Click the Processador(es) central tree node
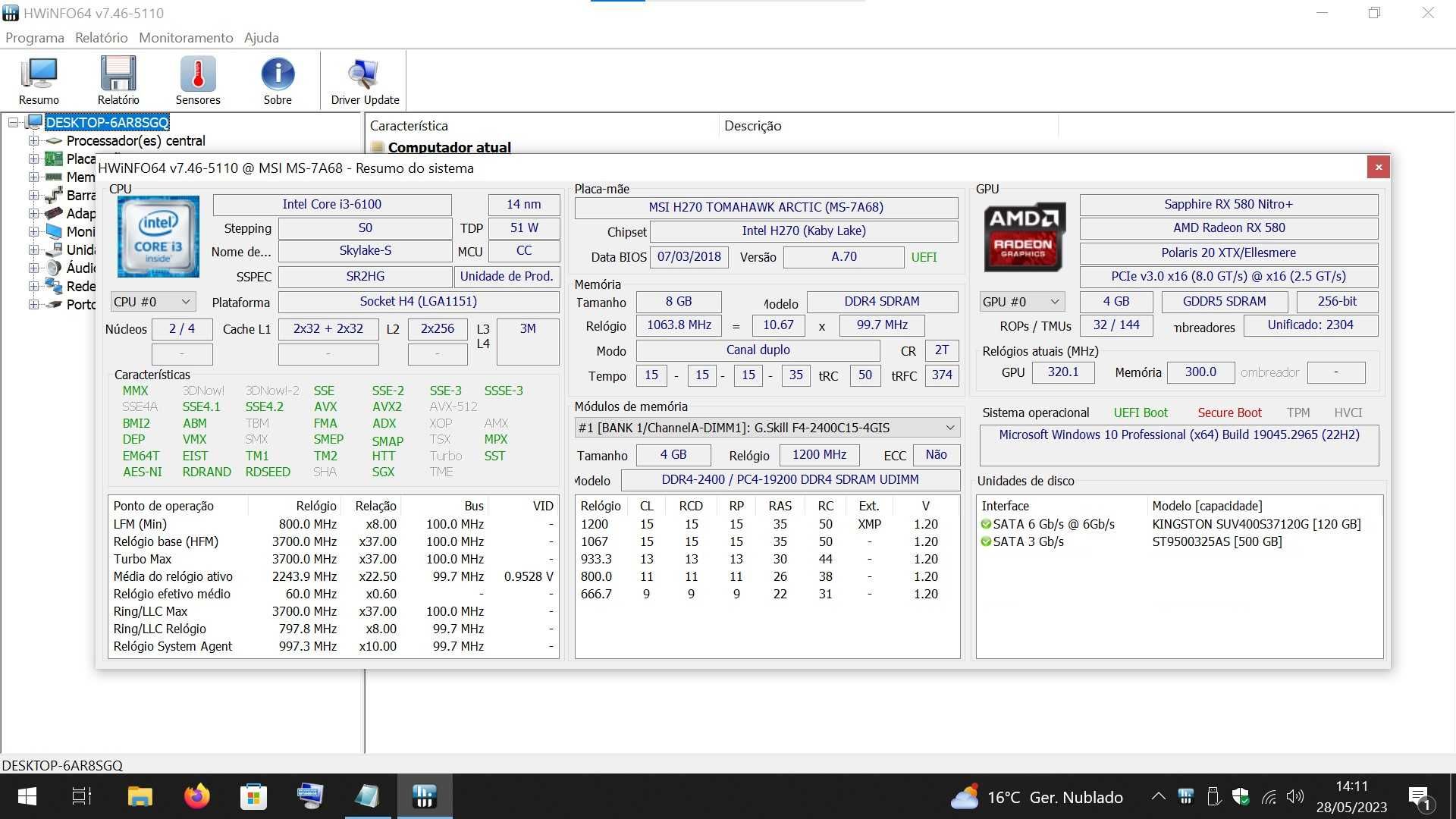The width and height of the screenshot is (1456, 819). (x=136, y=140)
